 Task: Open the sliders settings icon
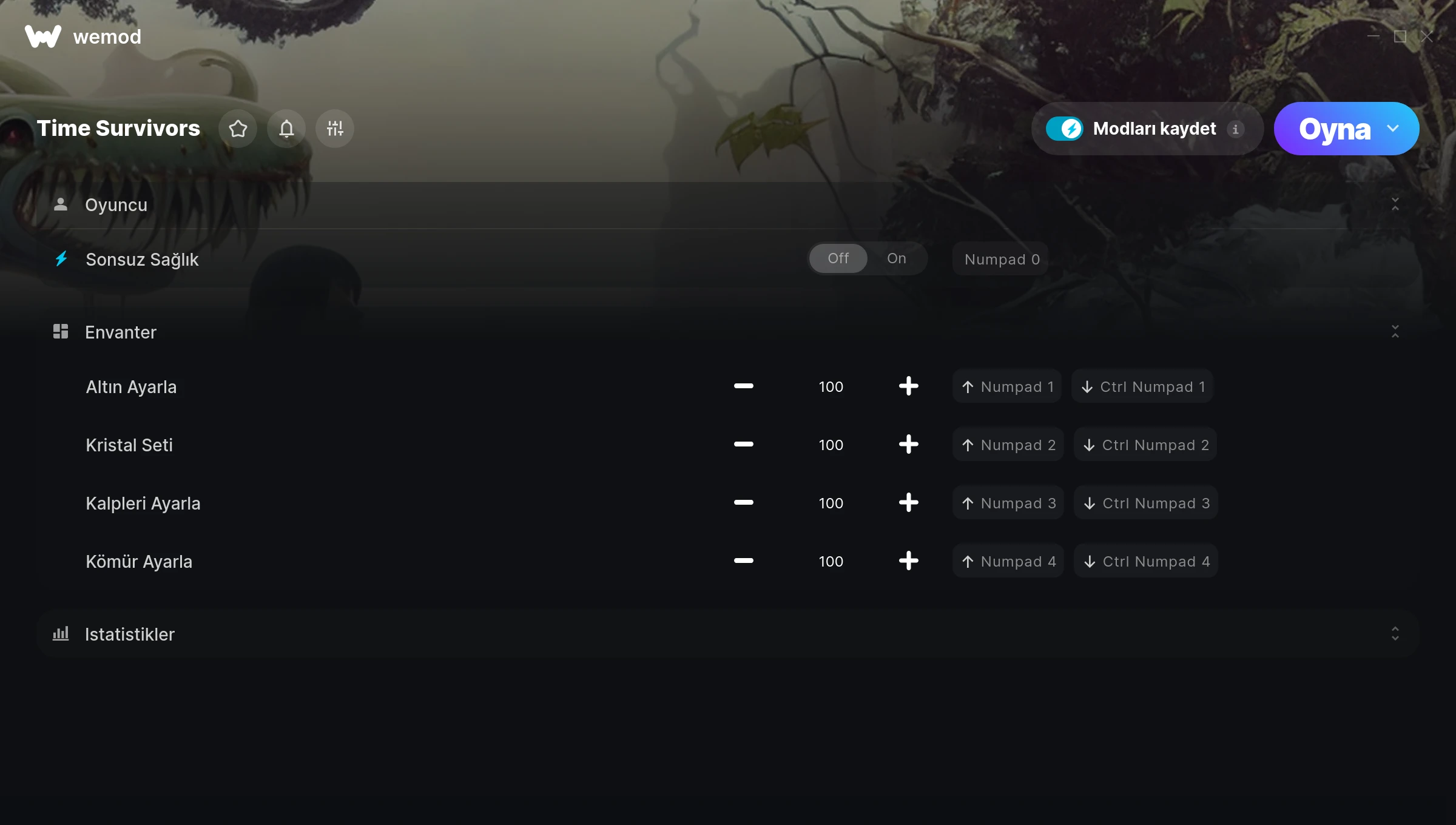[335, 129]
